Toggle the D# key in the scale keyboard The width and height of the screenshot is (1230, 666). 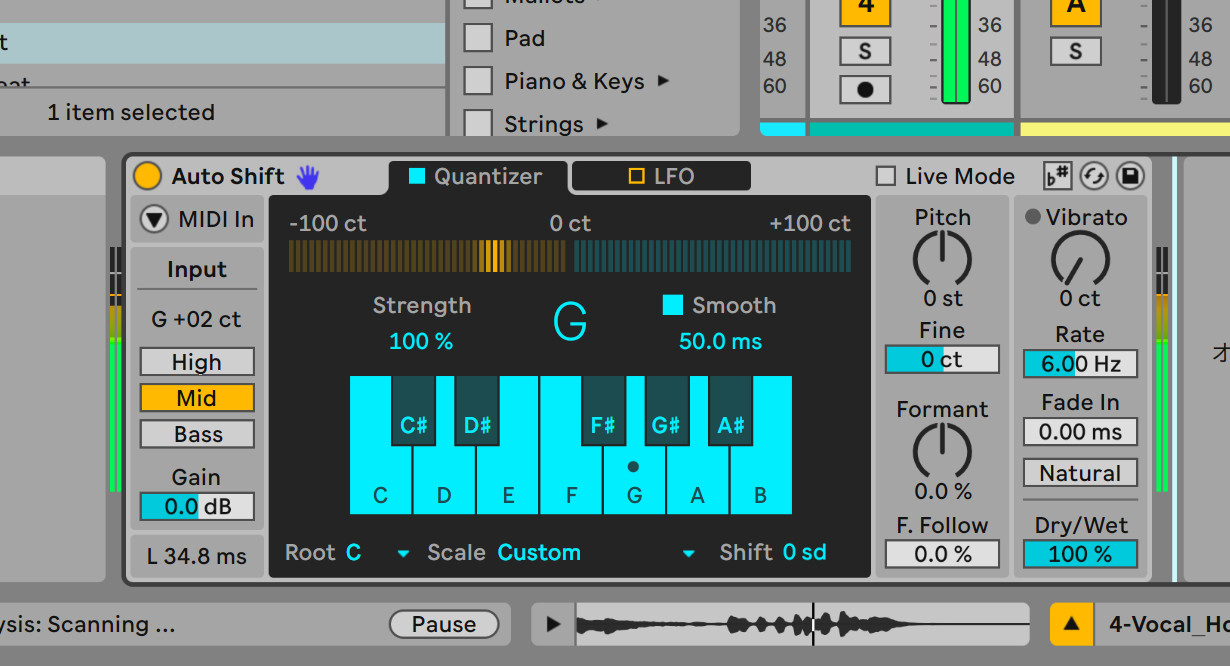pyautogui.click(x=477, y=410)
